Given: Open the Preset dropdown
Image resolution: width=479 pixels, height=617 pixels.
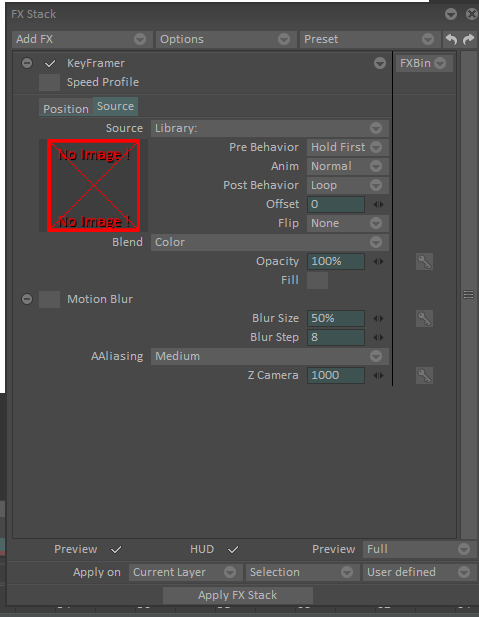Looking at the screenshot, I should pyautogui.click(x=370, y=39).
